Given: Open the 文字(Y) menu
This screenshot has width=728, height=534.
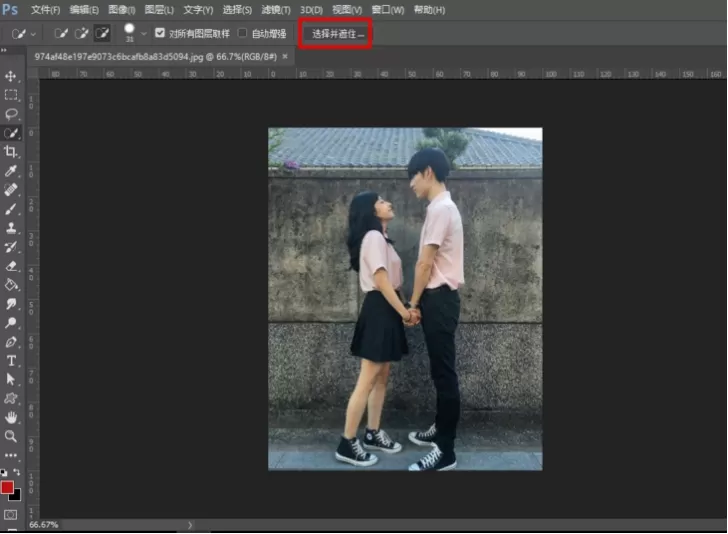Looking at the screenshot, I should point(198,10).
